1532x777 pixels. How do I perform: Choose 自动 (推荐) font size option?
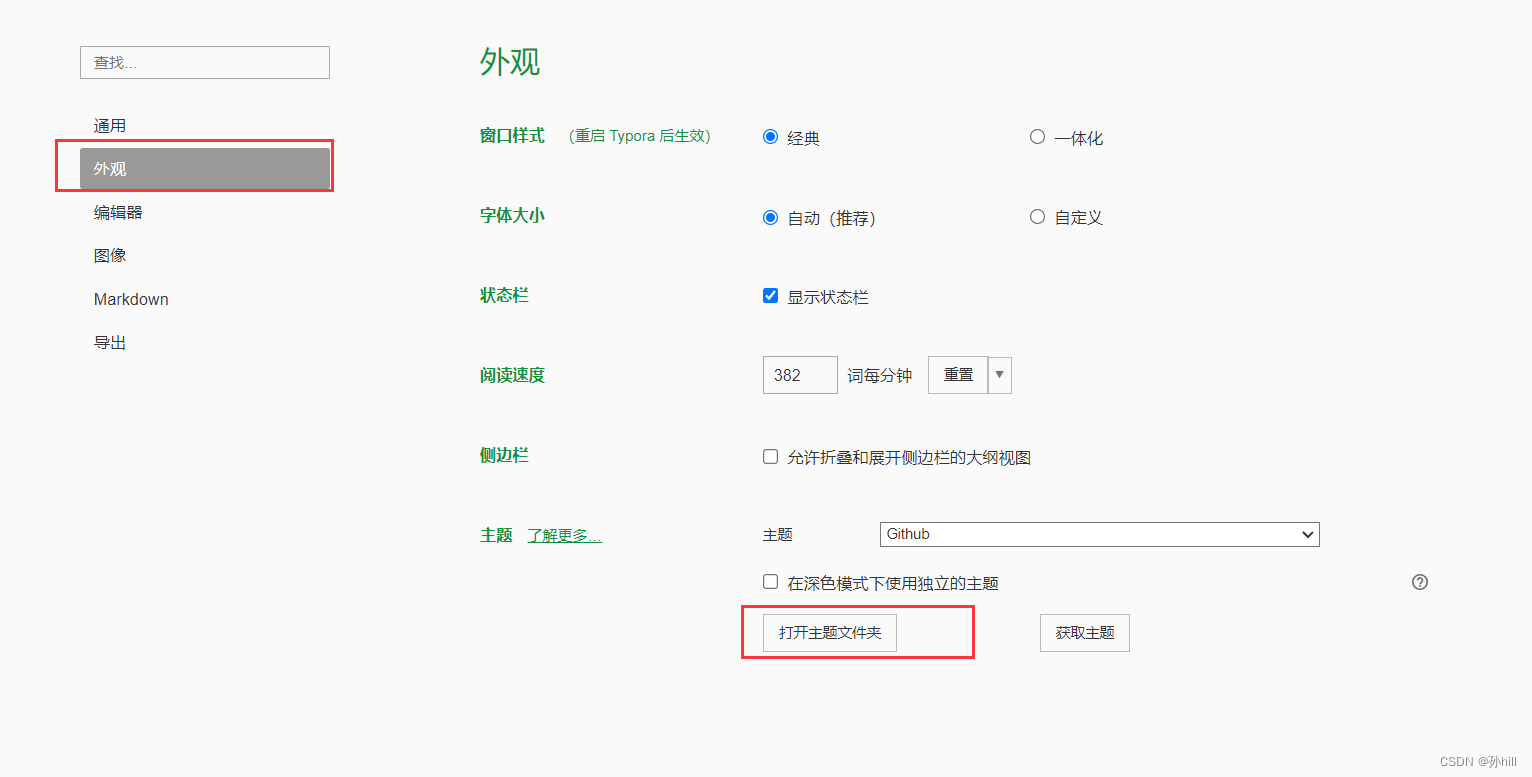pyautogui.click(x=770, y=217)
